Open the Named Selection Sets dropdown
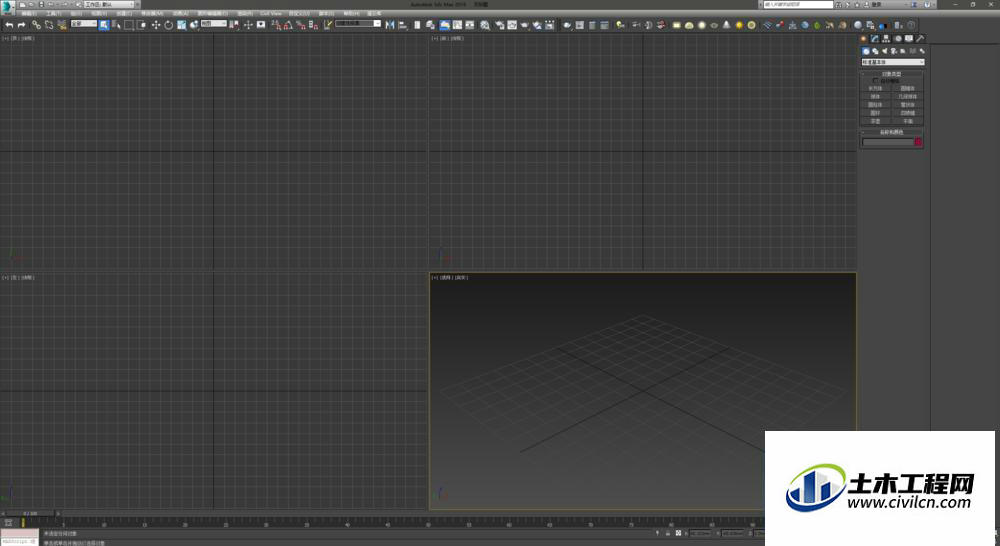Viewport: 1000px width, 546px height. click(x=358, y=24)
